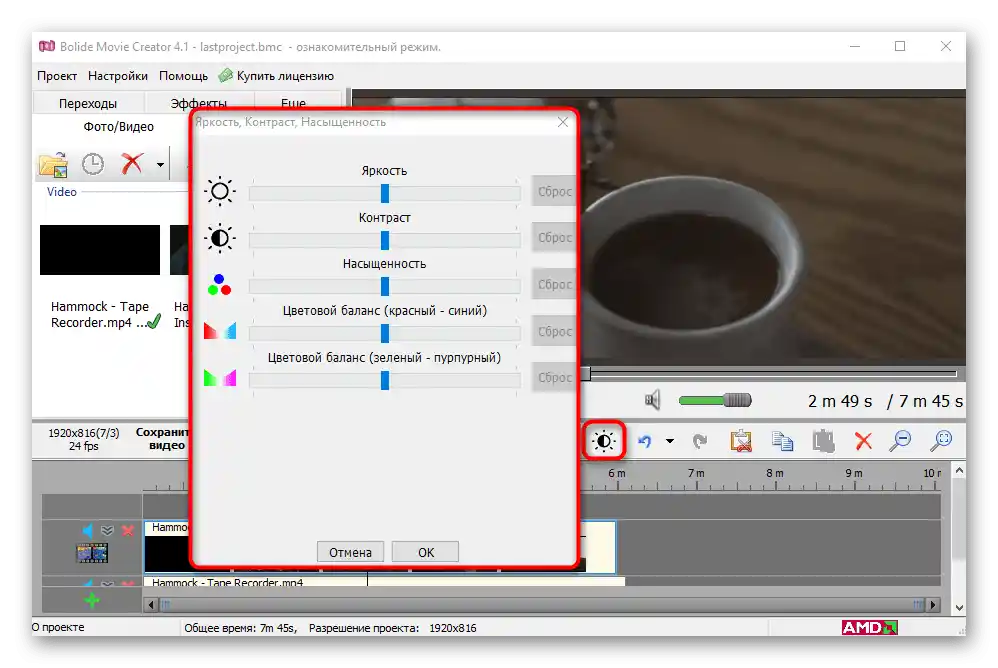
Task: Click the timeline horizontal scroll right arrow
Action: pyautogui.click(x=933, y=604)
